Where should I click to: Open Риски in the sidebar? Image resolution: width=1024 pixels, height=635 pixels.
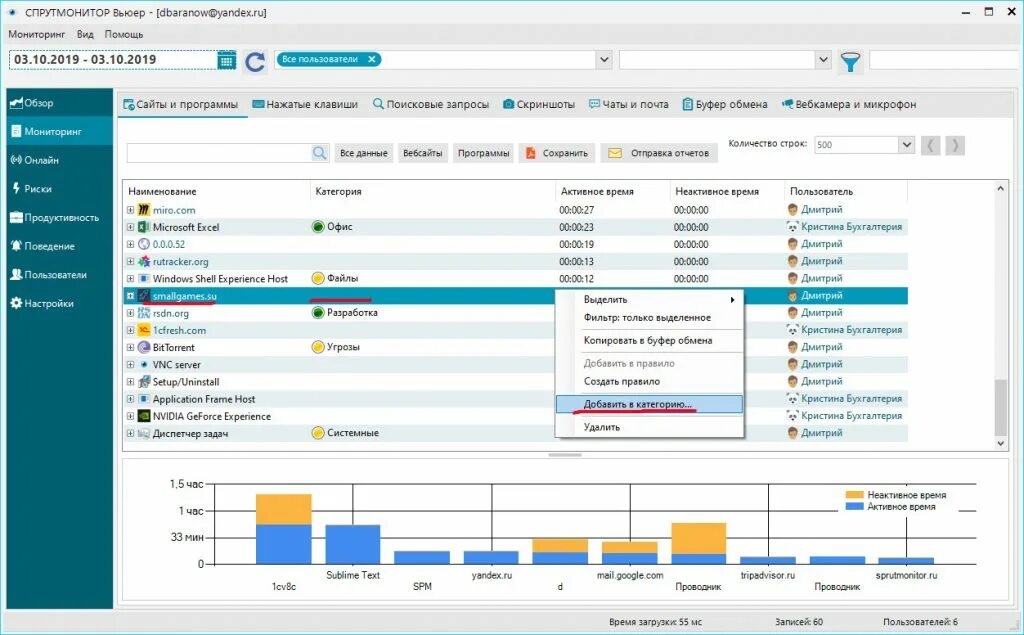click(x=59, y=189)
